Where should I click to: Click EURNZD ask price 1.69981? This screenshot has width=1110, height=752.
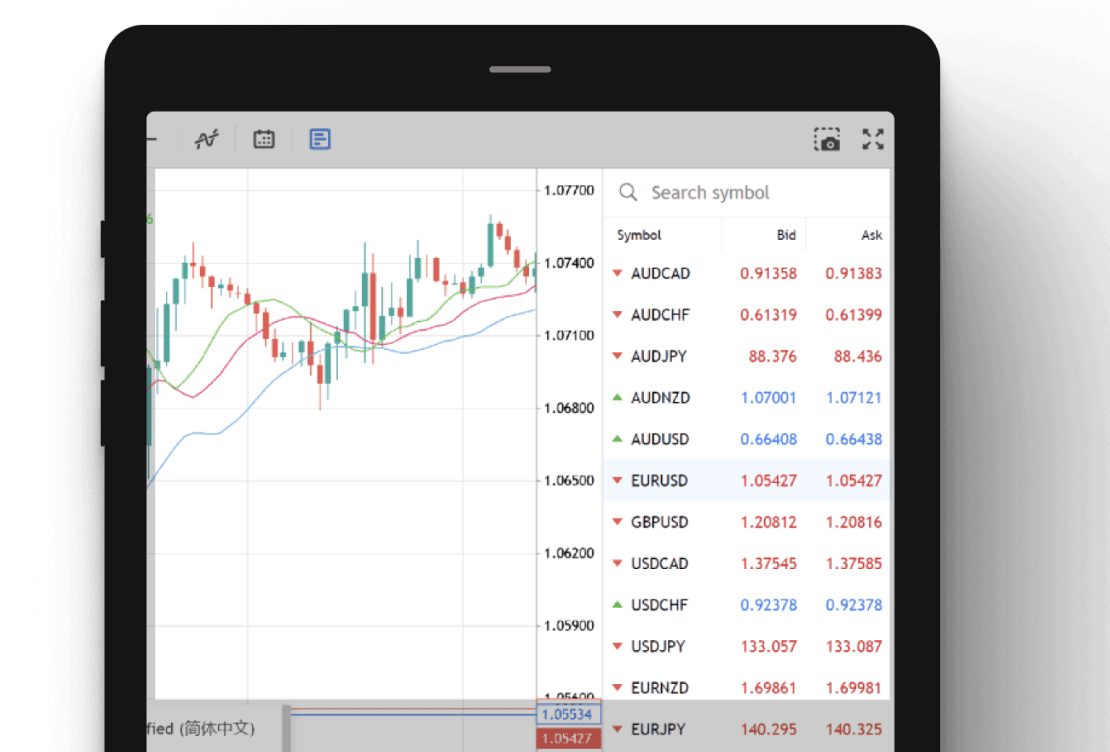(x=854, y=688)
